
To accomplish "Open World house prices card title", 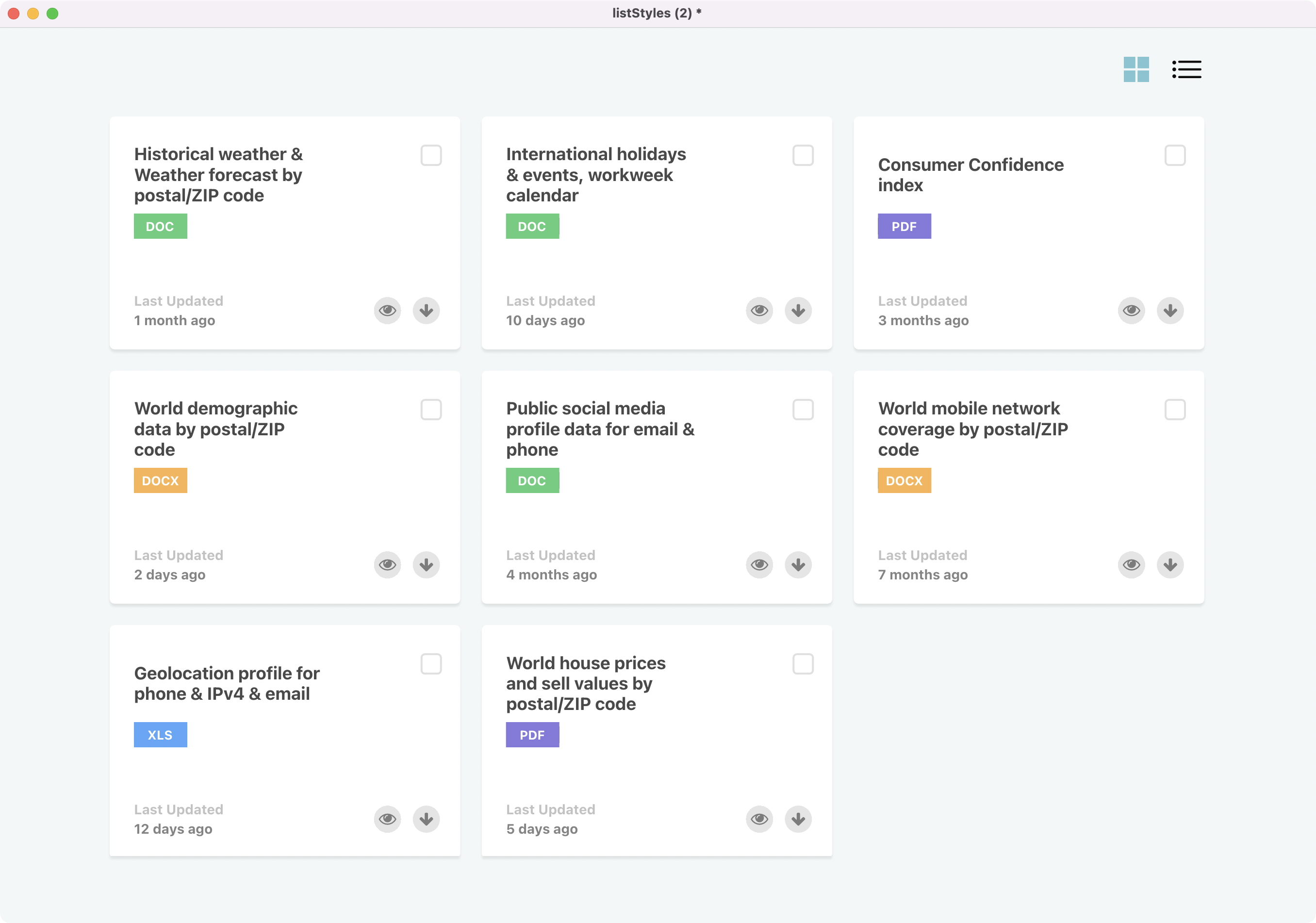I will [585, 683].
